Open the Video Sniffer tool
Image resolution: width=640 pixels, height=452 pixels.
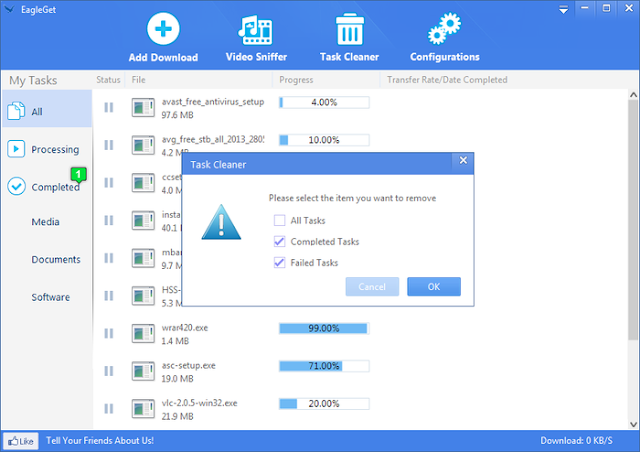[256, 38]
